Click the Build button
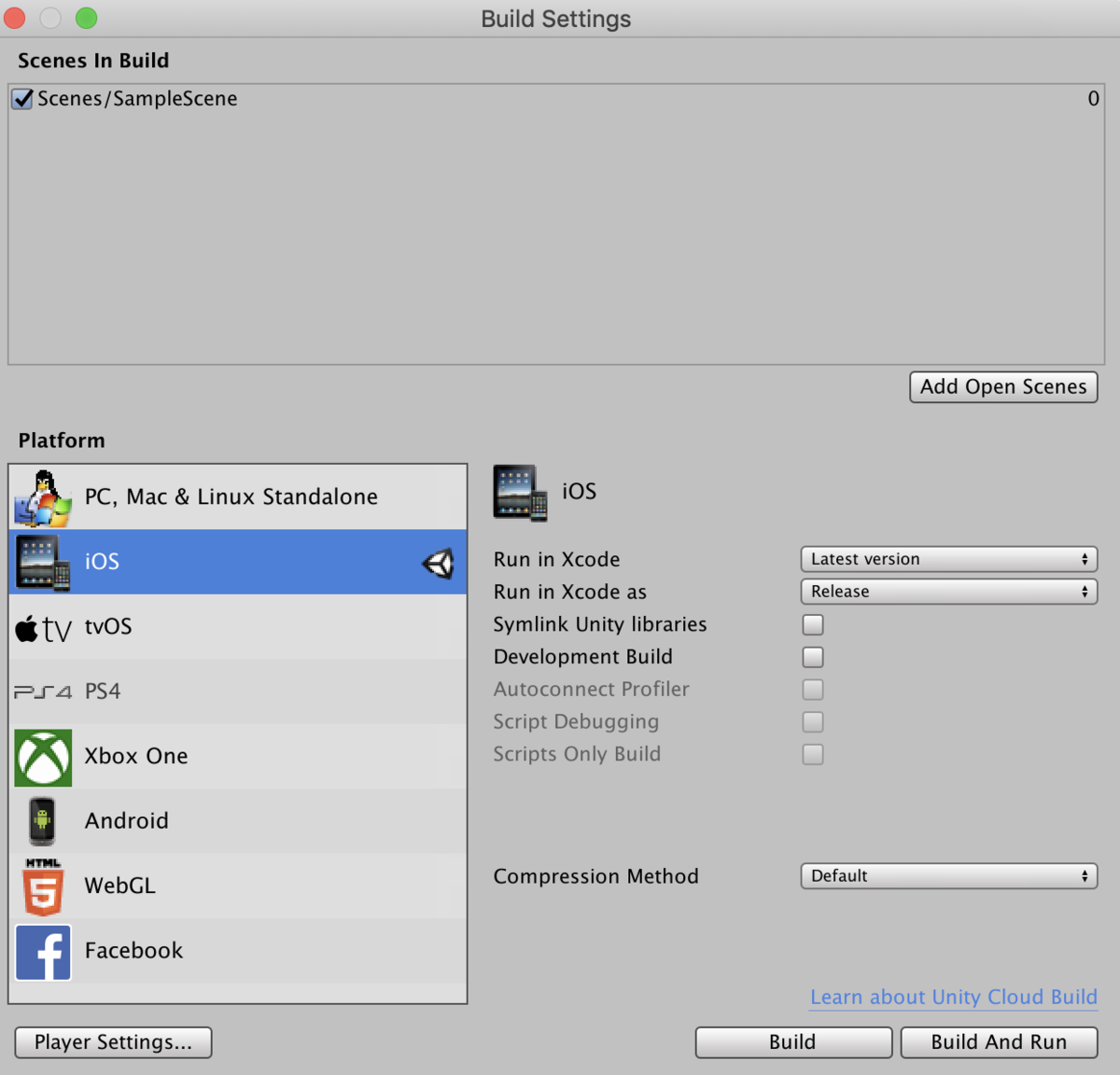 click(793, 1042)
